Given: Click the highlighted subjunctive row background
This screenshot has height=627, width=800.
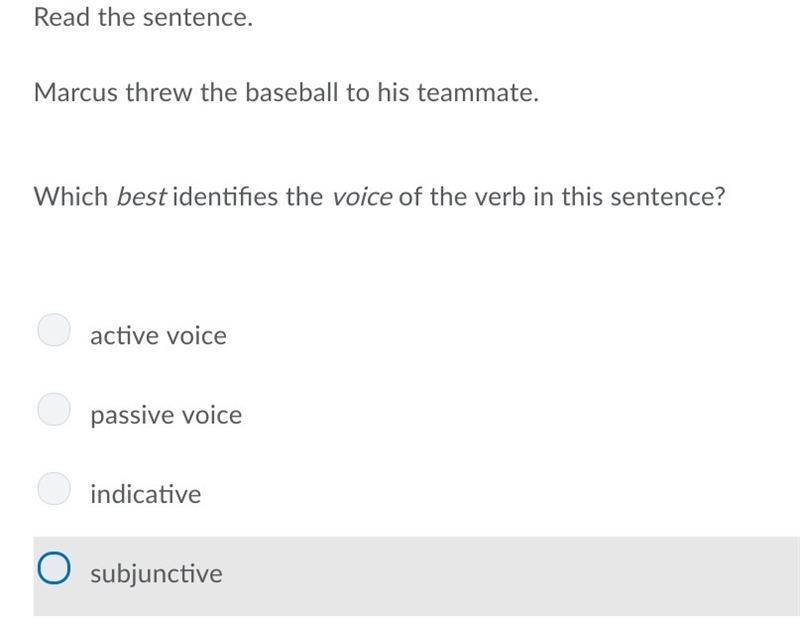Looking at the screenshot, I should (416, 576).
